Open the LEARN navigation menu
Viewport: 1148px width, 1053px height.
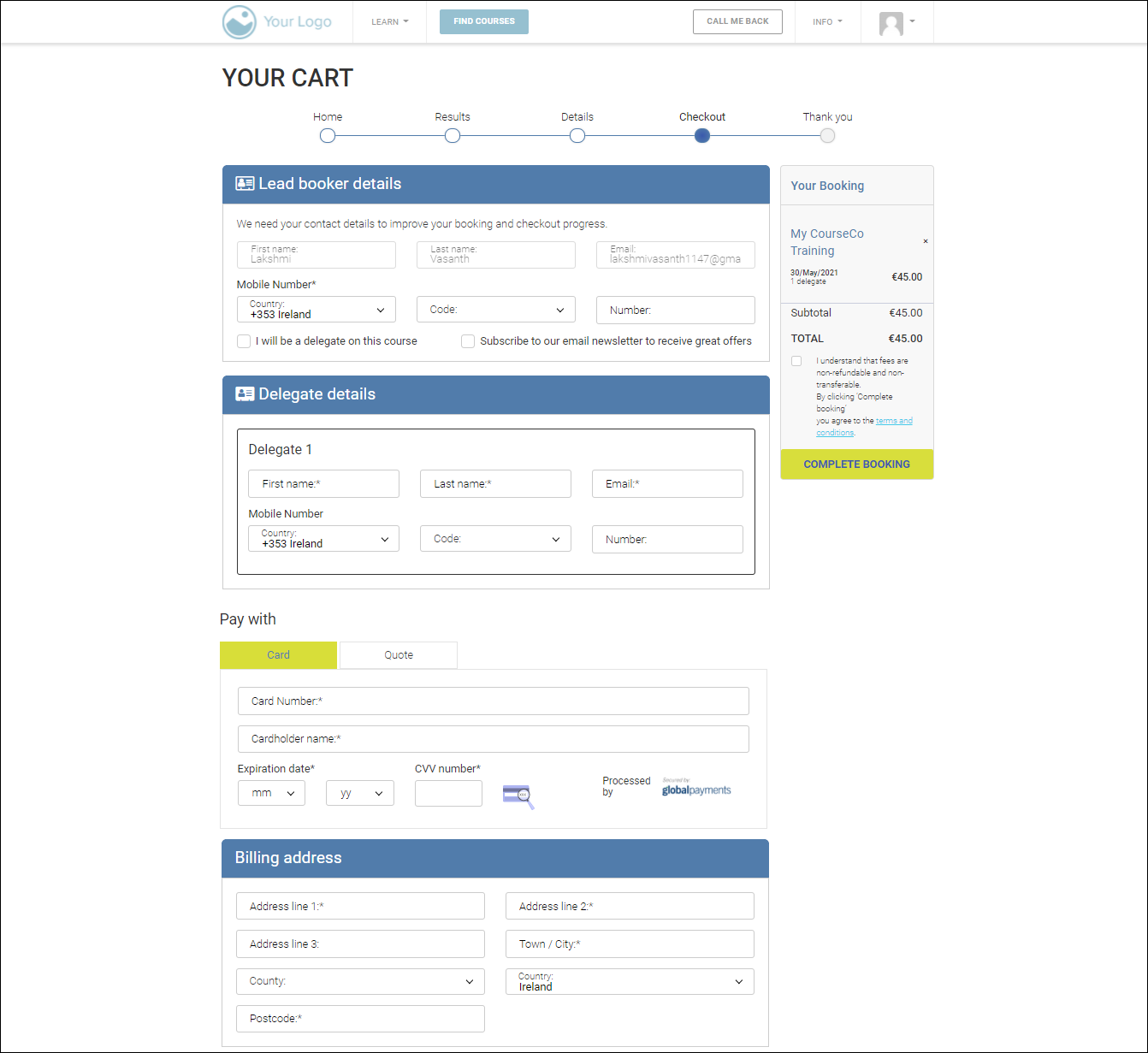tap(389, 22)
